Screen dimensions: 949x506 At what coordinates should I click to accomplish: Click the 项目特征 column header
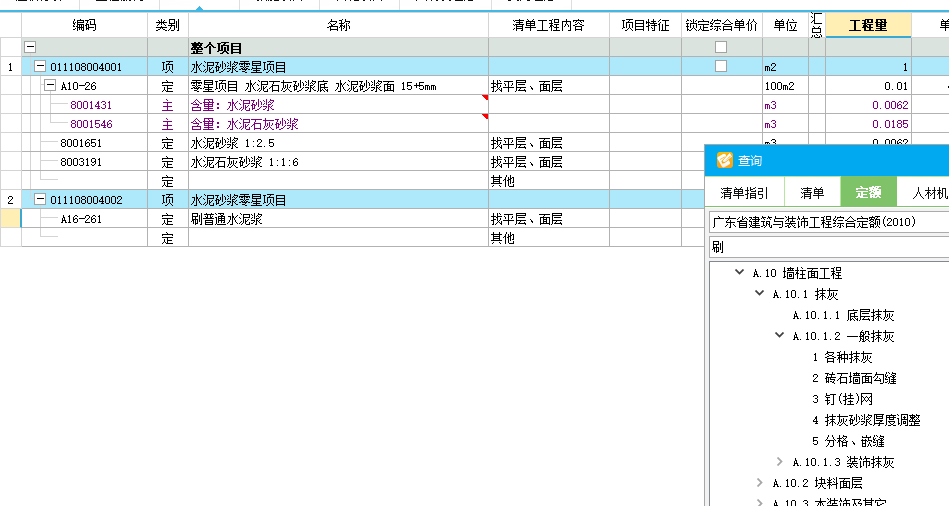pos(645,25)
